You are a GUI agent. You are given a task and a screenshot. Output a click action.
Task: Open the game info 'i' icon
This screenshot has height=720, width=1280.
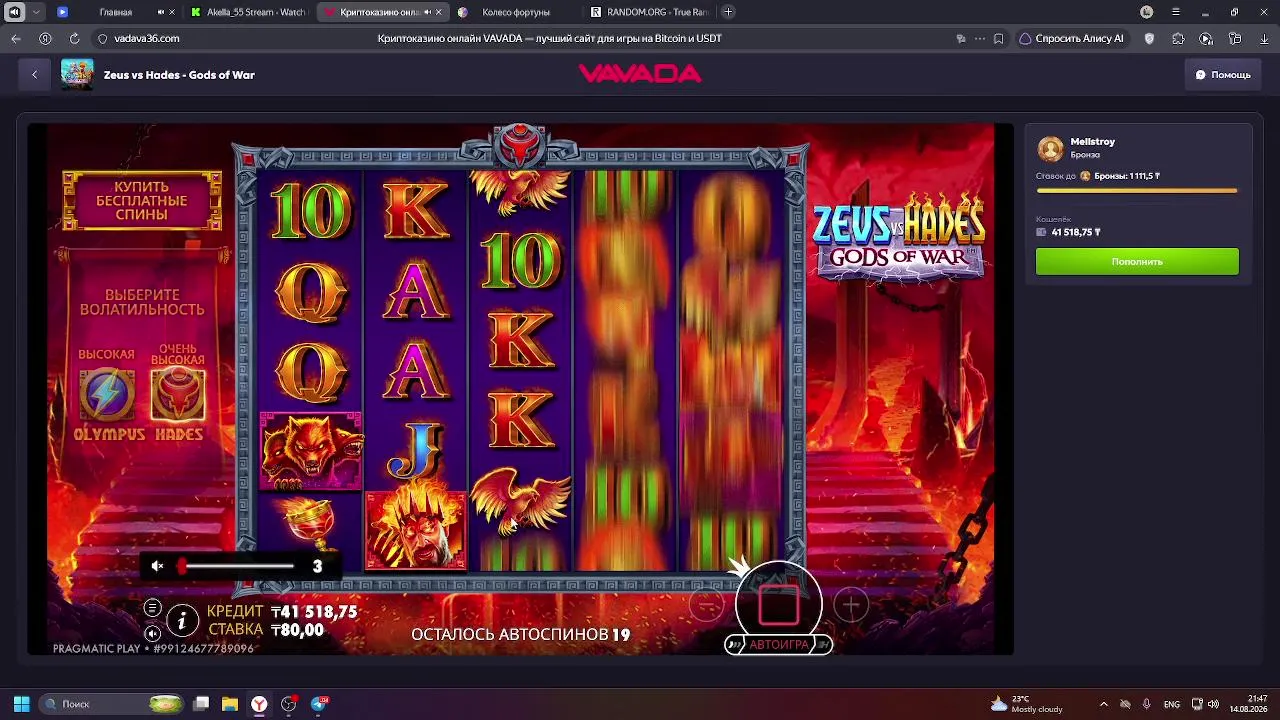tap(181, 622)
